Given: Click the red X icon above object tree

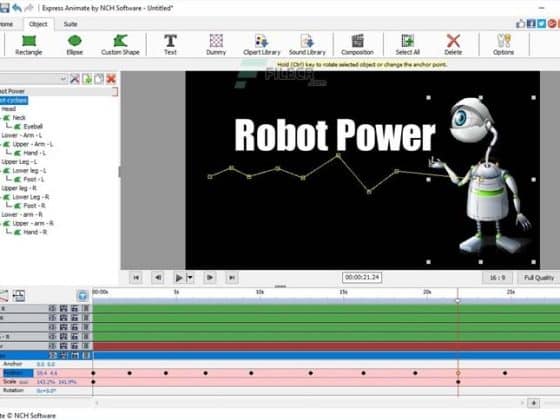Looking at the screenshot, I should click(111, 79).
